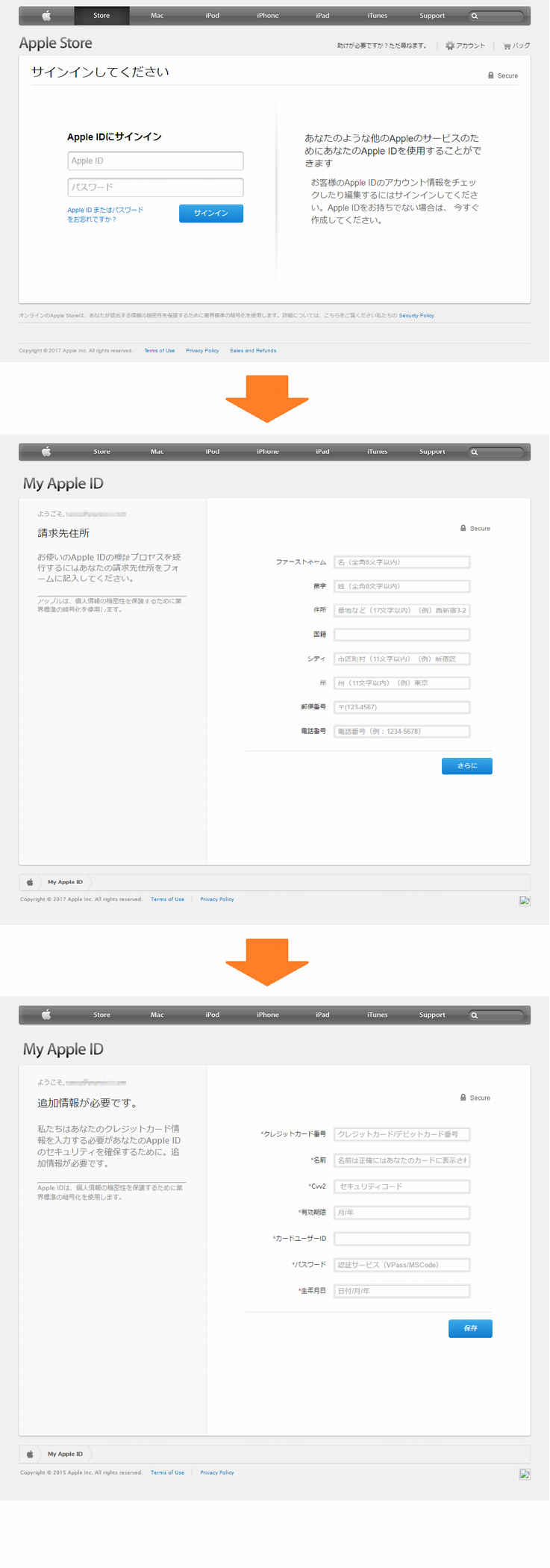This screenshot has width=550, height=1568.
Task: Open Privacy Policy on sign-in page footer
Action: [x=202, y=350]
